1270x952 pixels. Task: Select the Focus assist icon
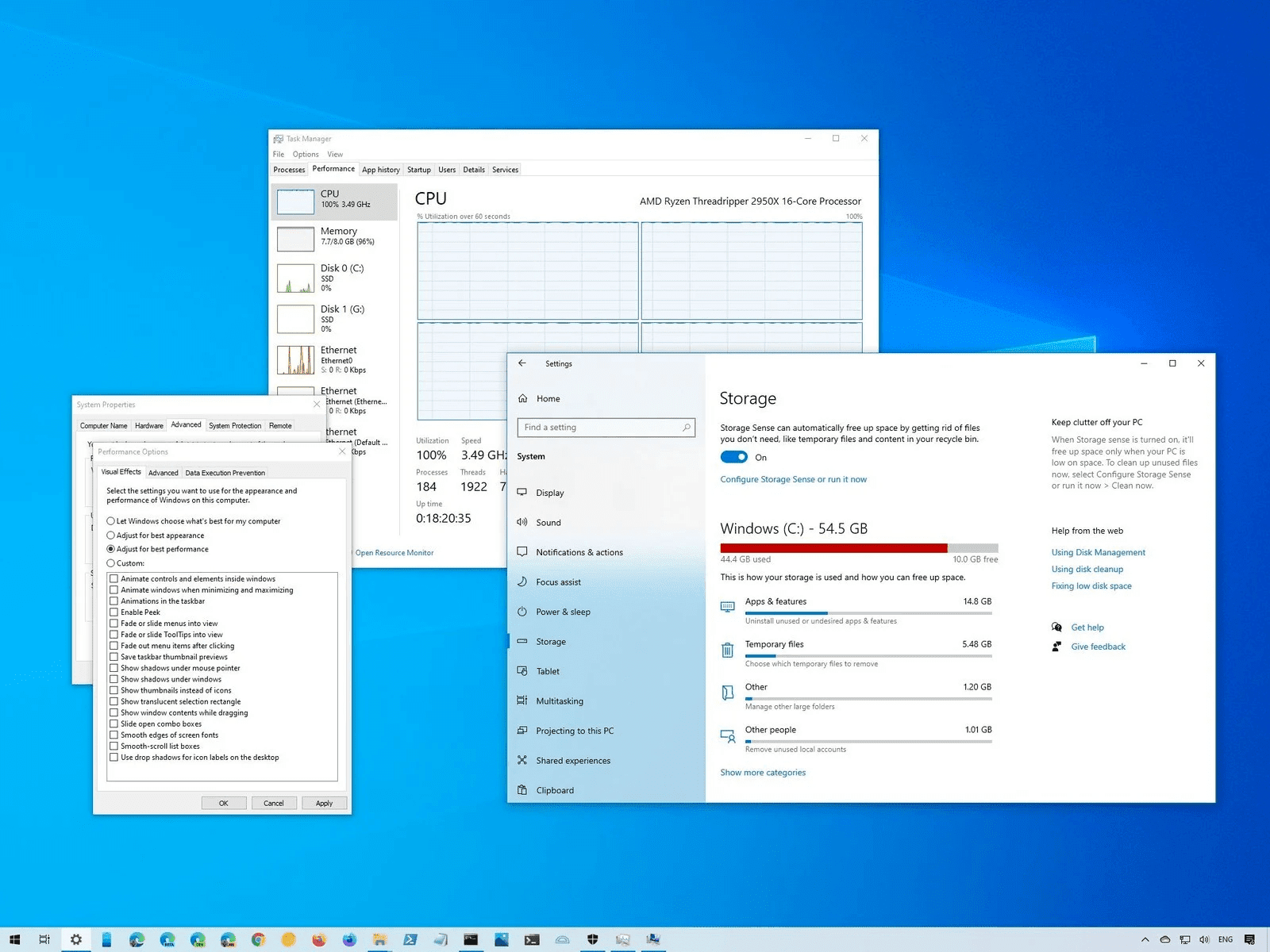click(x=522, y=582)
